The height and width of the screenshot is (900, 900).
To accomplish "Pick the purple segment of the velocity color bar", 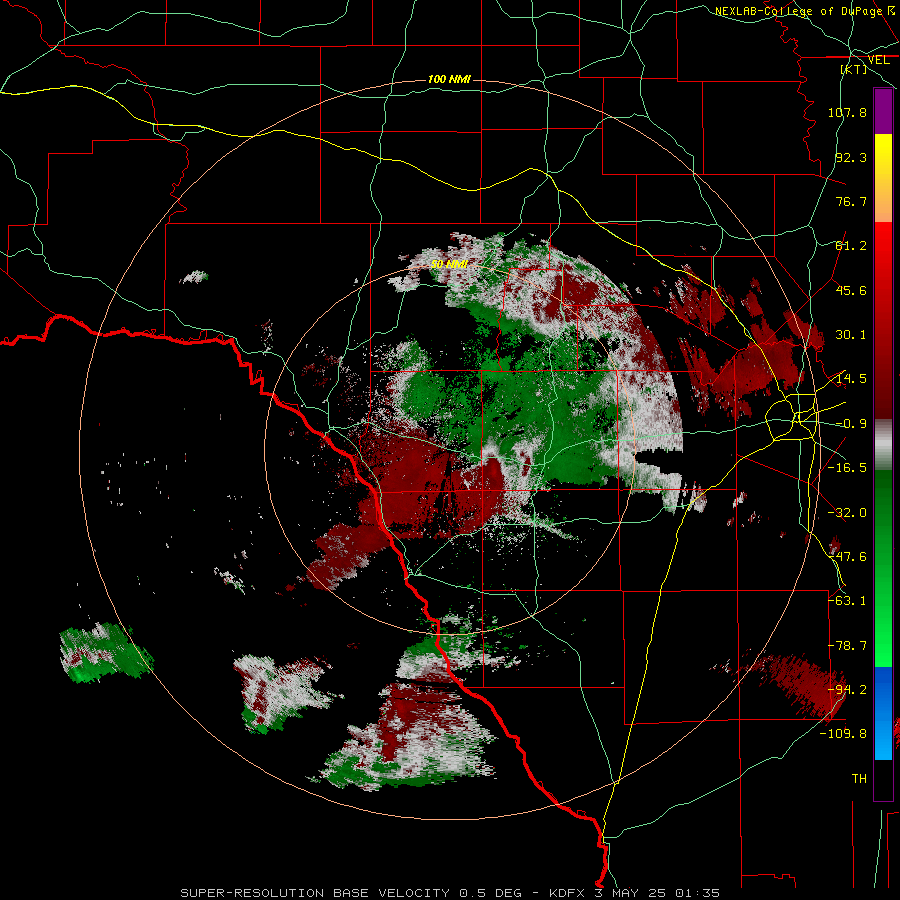I will (x=883, y=111).
